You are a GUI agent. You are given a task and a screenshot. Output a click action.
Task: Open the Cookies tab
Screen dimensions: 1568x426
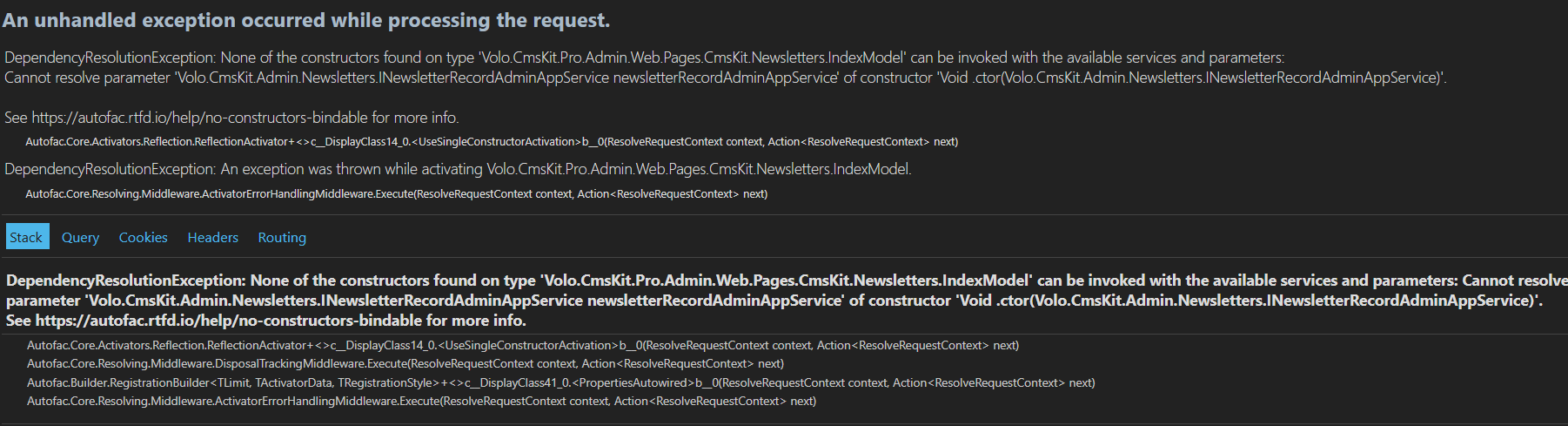(x=143, y=237)
